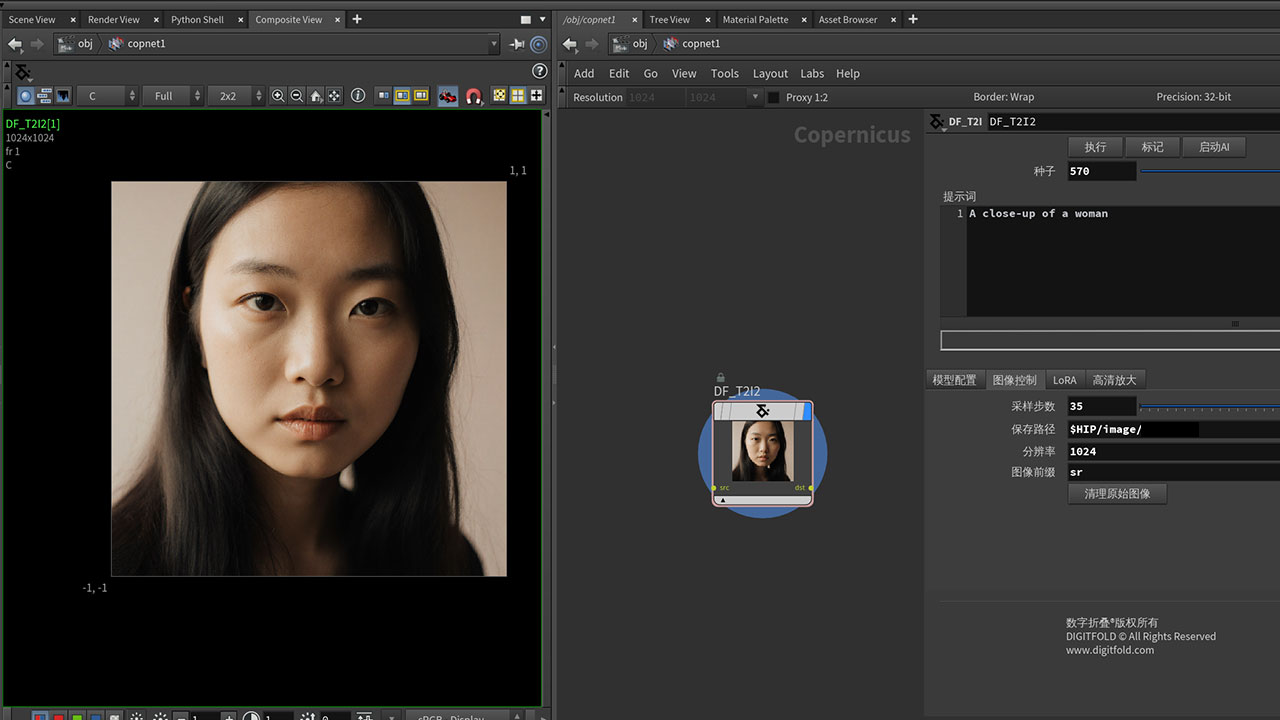Open the Composite View pane link-target circle
The image size is (1280, 720).
coord(539,44)
